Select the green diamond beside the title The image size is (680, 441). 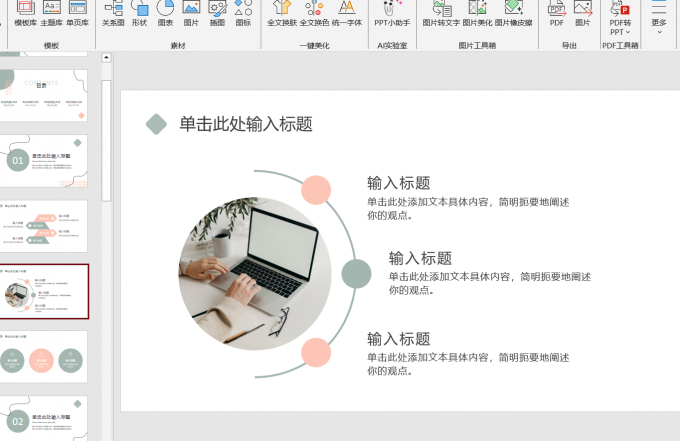point(156,124)
